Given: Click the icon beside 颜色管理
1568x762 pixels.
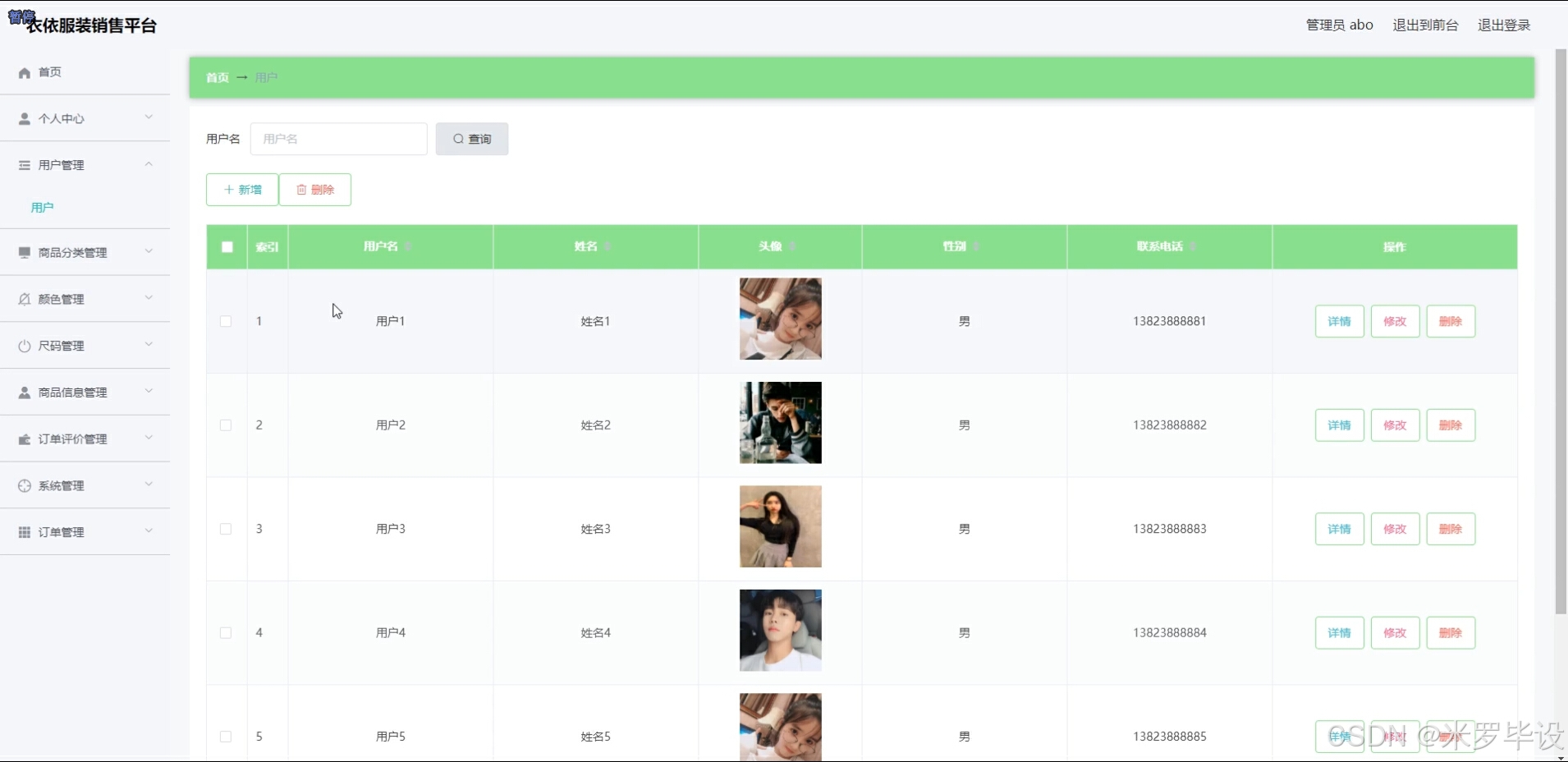Looking at the screenshot, I should click(x=25, y=300).
